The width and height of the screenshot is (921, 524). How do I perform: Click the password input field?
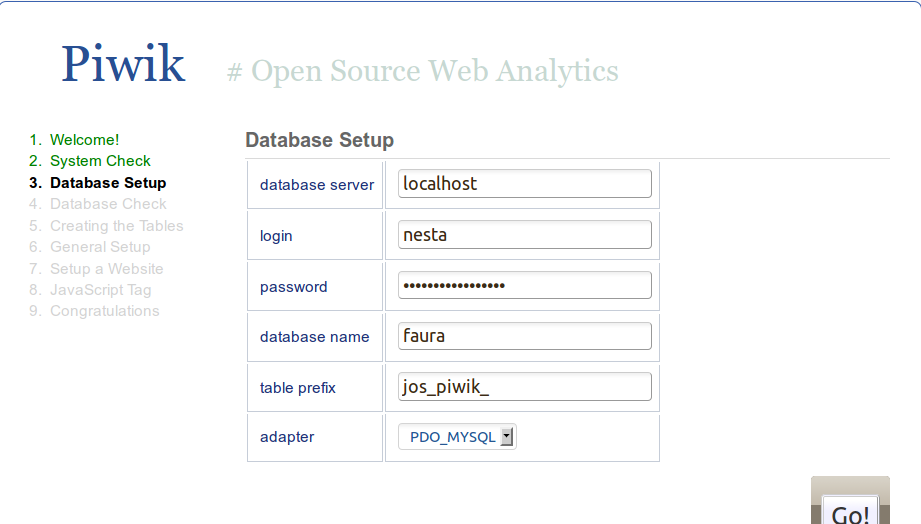pos(525,285)
